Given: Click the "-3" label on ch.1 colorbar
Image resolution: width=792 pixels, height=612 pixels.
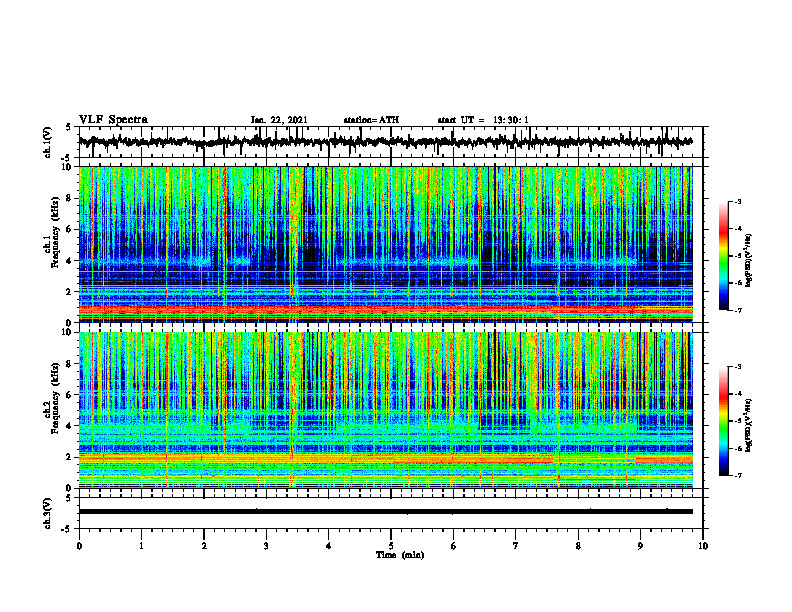Looking at the screenshot, I should 738,202.
